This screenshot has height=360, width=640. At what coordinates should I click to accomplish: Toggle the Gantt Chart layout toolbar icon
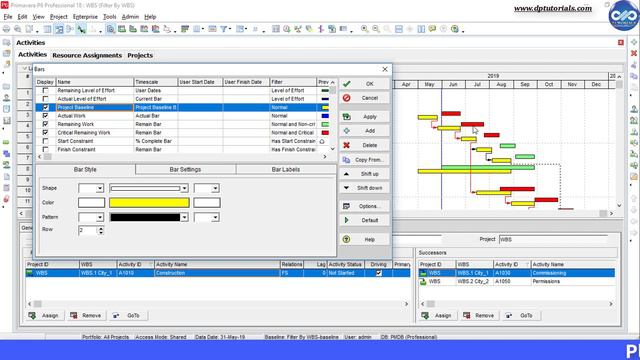pos(59,29)
